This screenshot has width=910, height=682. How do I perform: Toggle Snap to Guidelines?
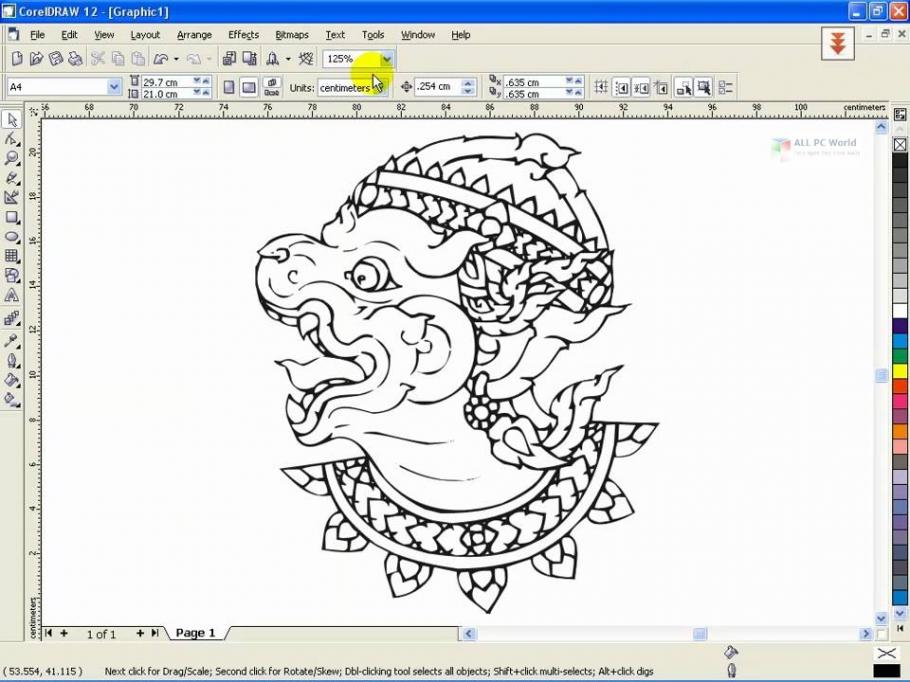click(622, 88)
